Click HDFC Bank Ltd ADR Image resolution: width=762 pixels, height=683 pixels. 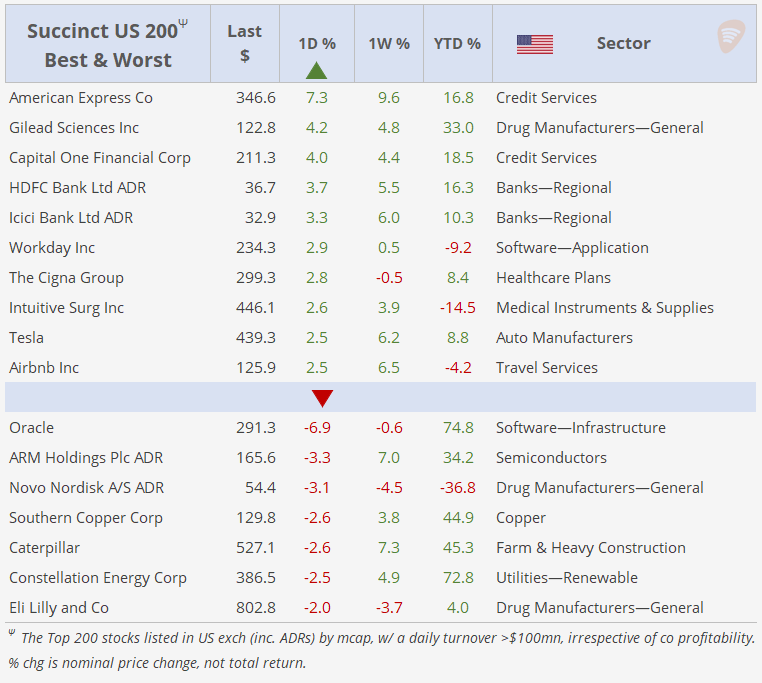(x=77, y=188)
